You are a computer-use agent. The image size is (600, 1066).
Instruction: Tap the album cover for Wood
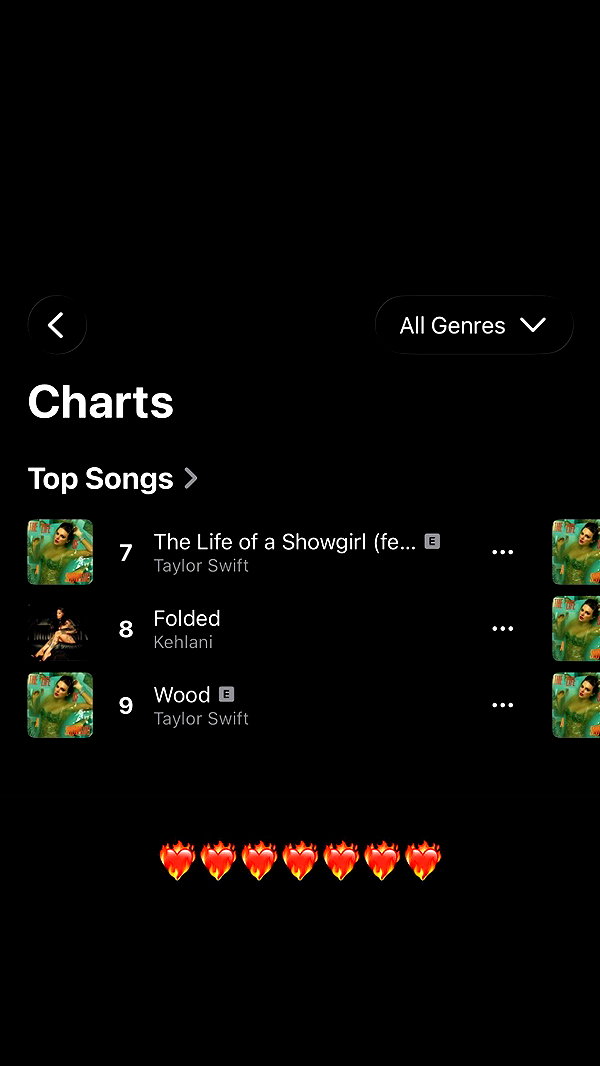pos(60,705)
